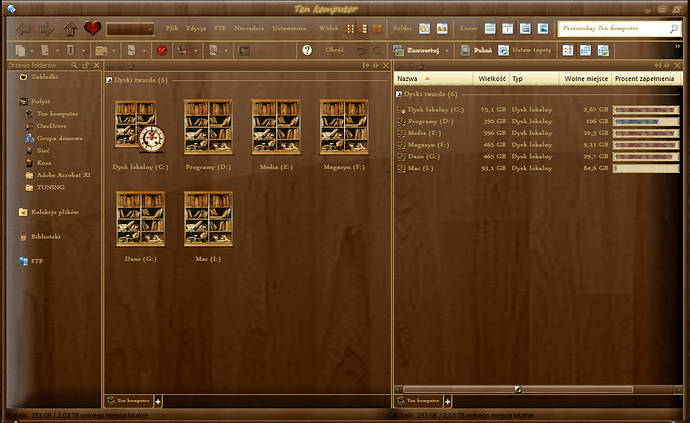Collapse the Dyski twarde group in left pane
This screenshot has height=423, width=690.
click(x=108, y=78)
